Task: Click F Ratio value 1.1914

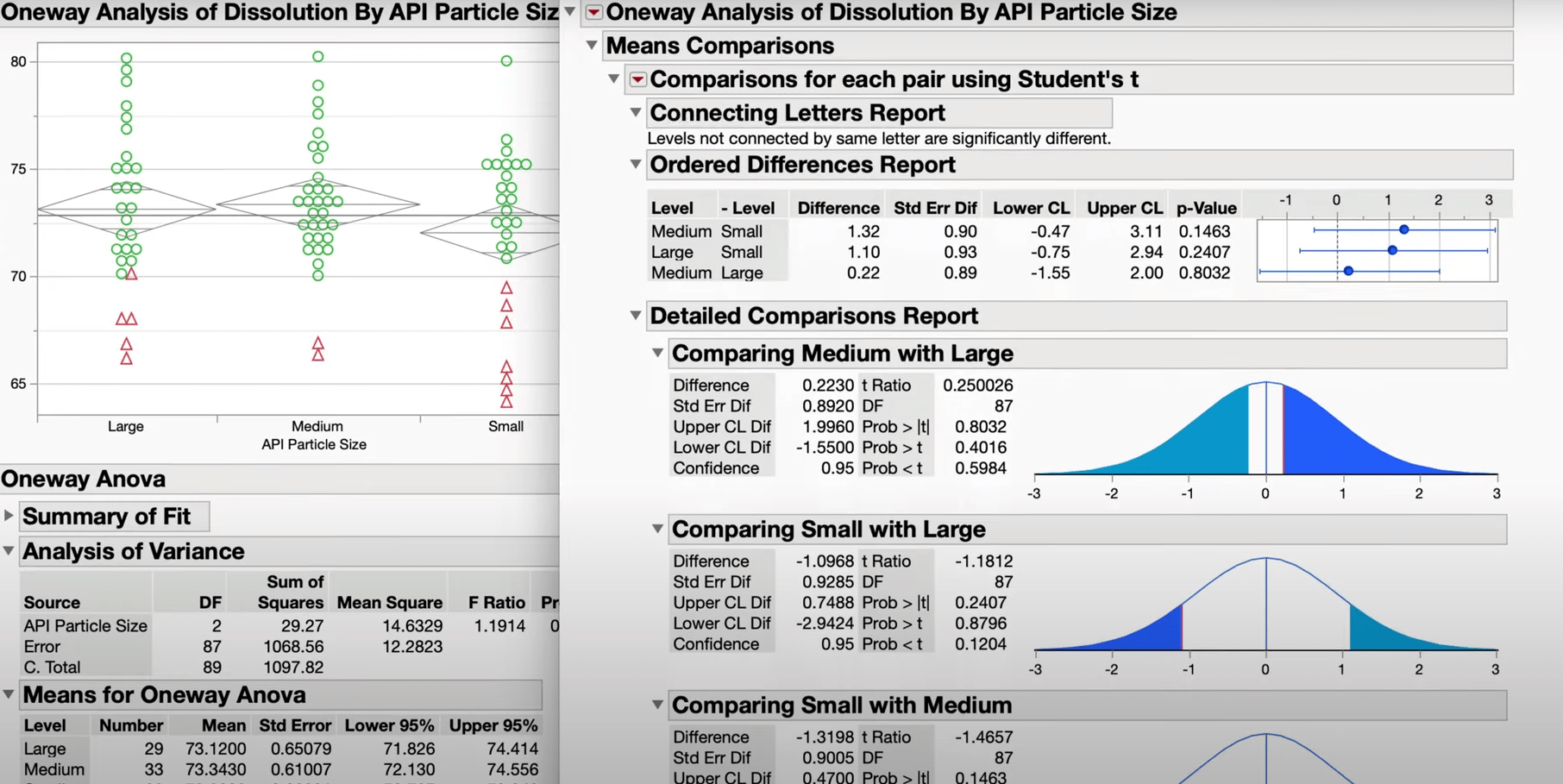Action: point(499,626)
